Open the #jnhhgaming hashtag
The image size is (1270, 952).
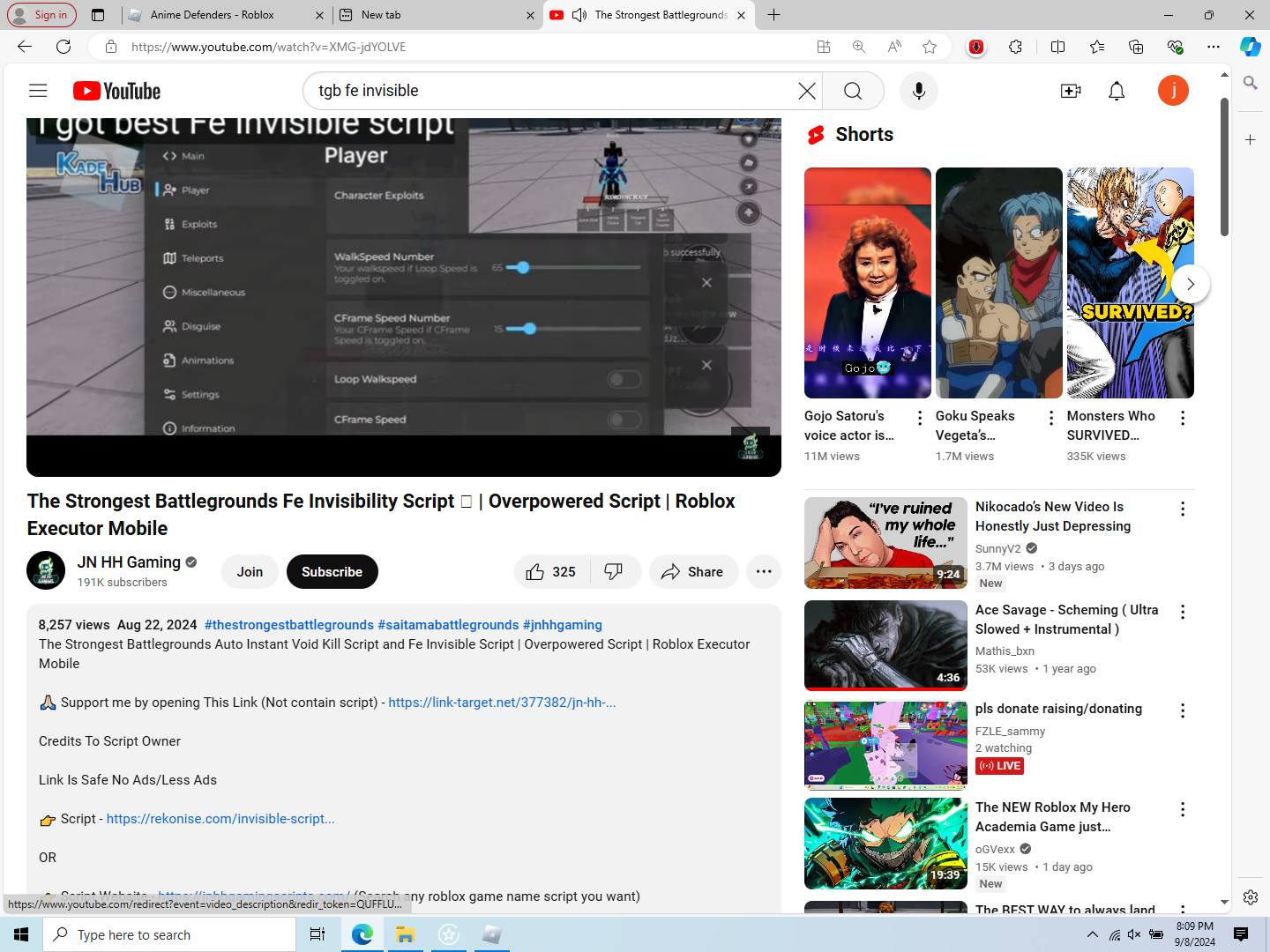tap(563, 625)
